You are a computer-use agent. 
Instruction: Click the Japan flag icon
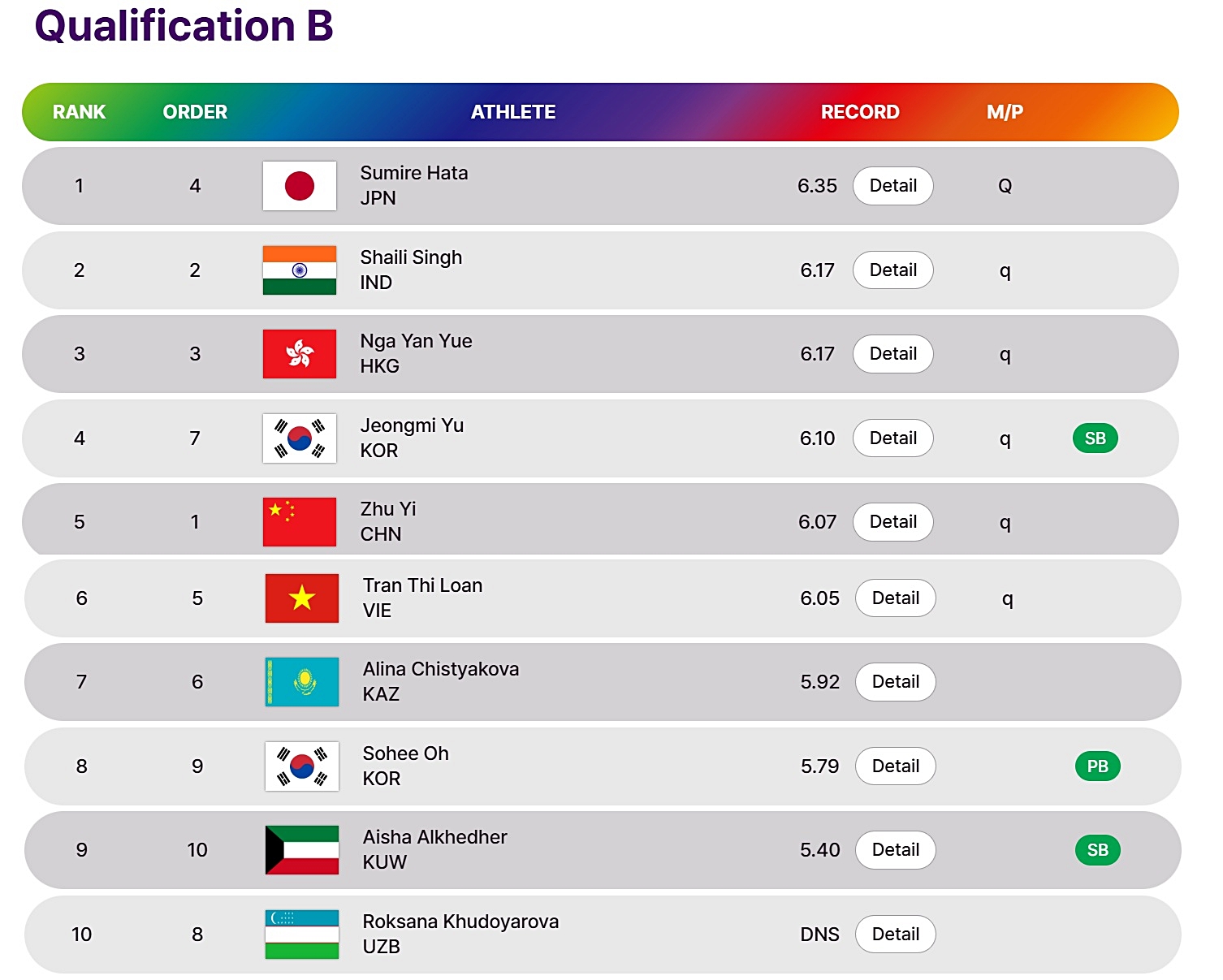click(x=300, y=186)
